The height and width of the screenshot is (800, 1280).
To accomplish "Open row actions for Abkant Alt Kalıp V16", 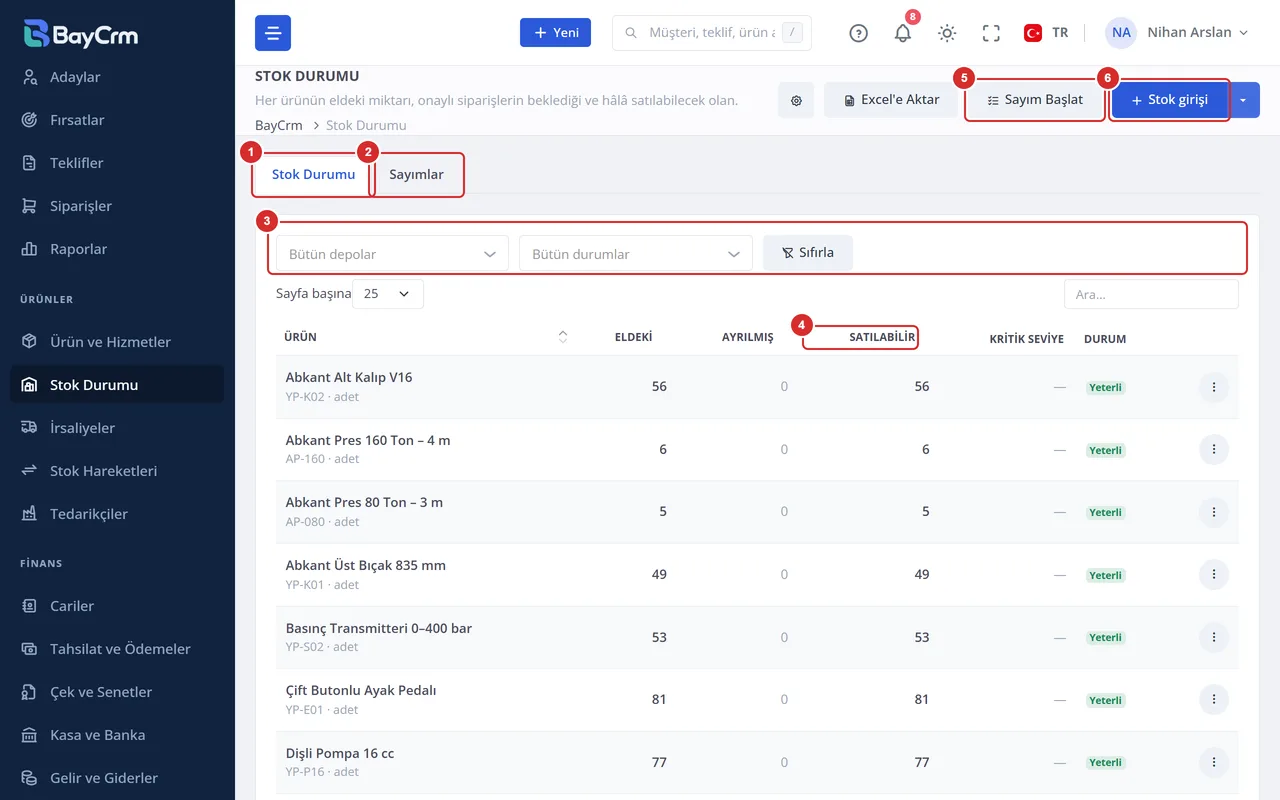I will coord(1213,387).
